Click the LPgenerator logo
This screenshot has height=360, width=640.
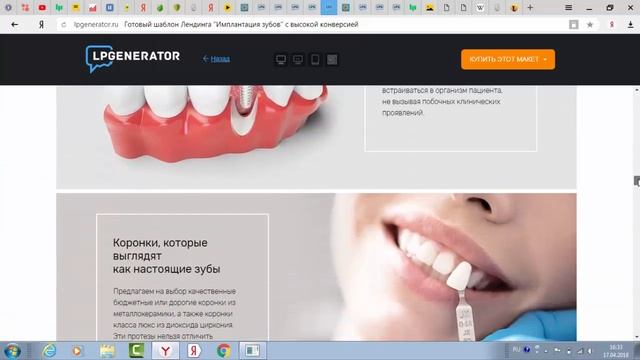point(133,59)
